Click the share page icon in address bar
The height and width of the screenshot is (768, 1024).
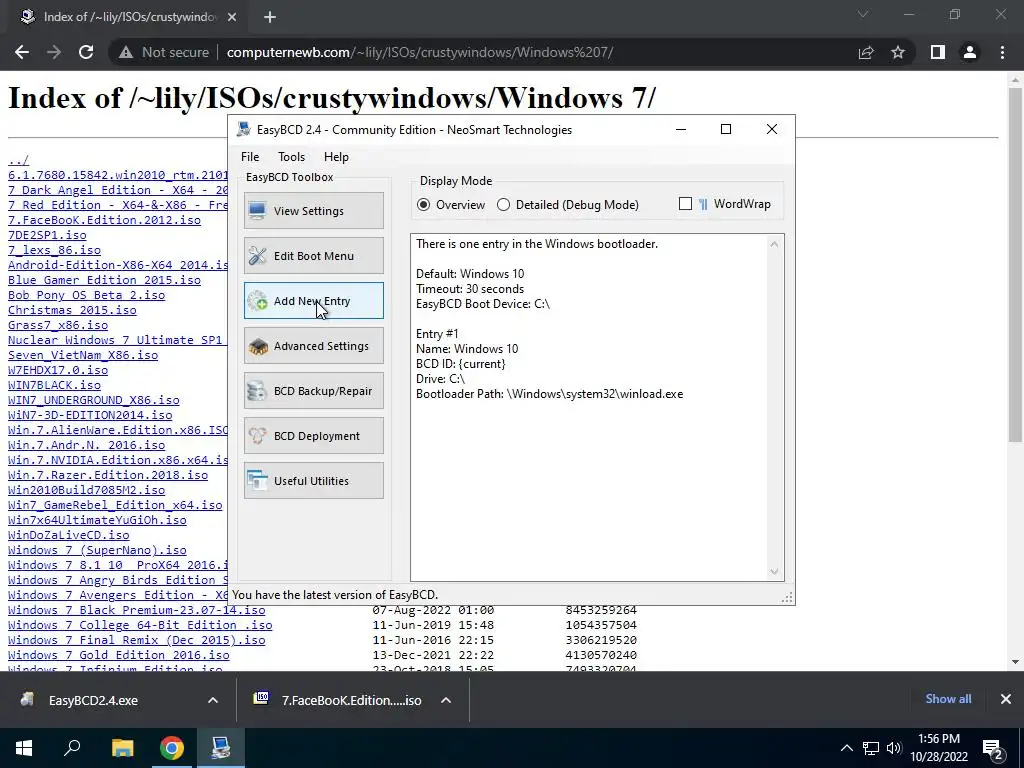[x=866, y=52]
